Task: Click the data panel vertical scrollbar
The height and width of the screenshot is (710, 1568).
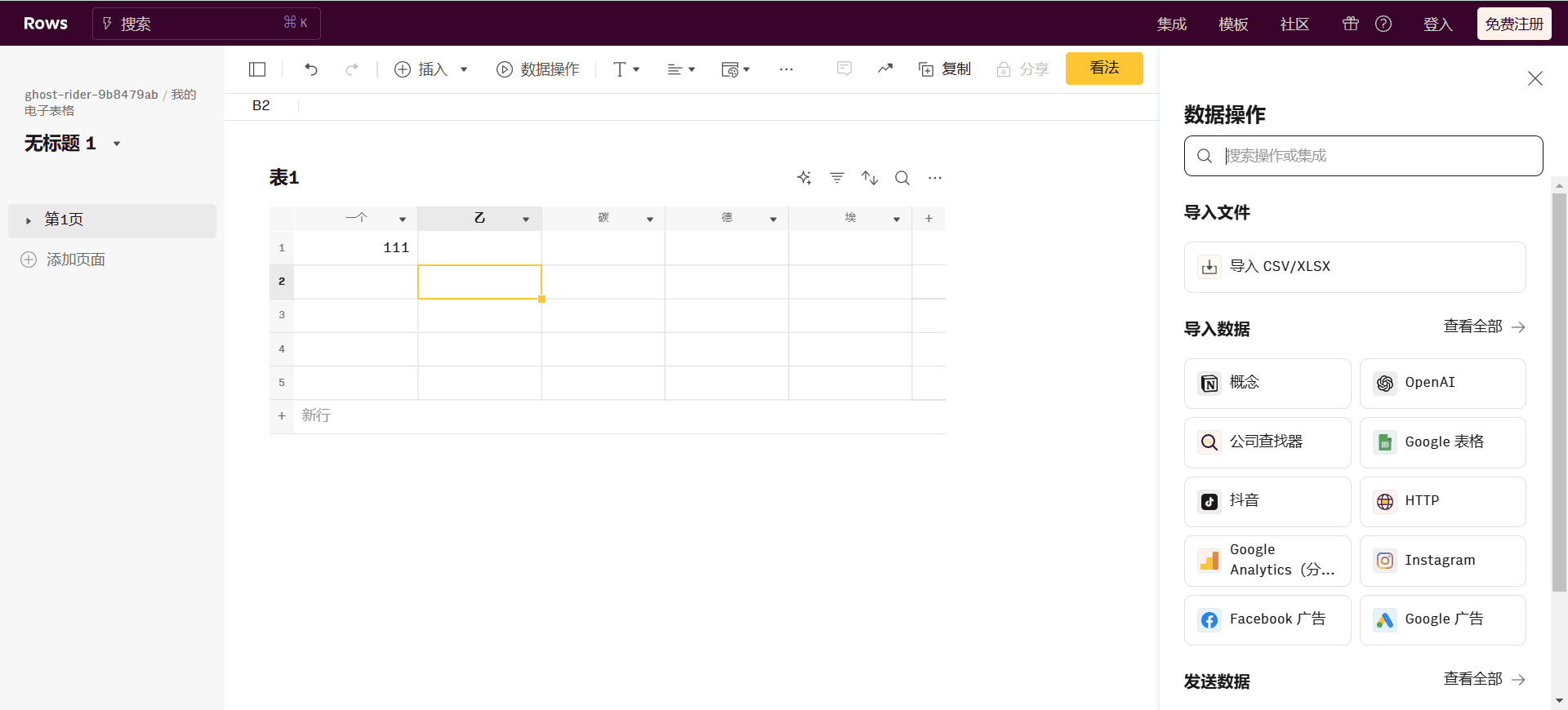Action: (x=1559, y=392)
